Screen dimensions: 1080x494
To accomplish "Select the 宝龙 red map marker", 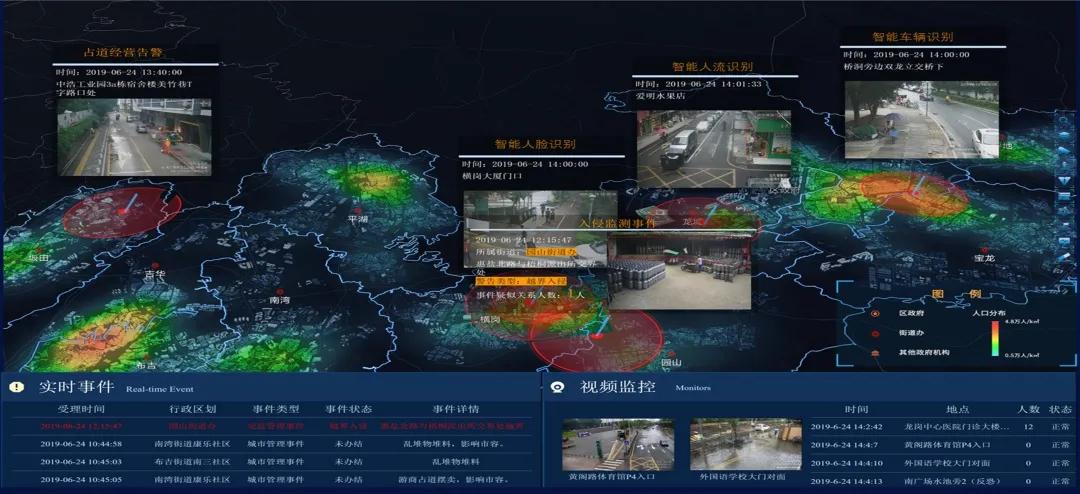I will pos(984,249).
